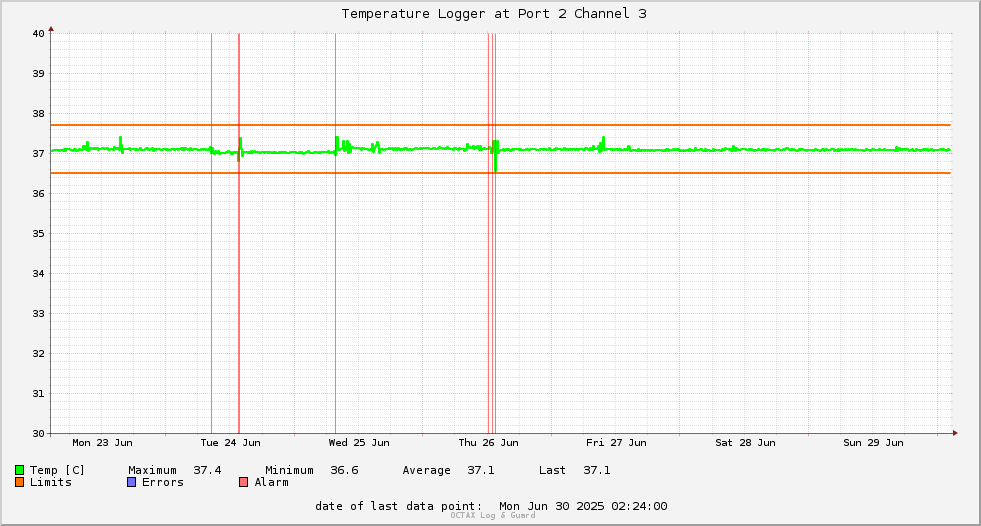The width and height of the screenshot is (981, 526).
Task: Click the Average value 37.1
Action: [x=481, y=470]
